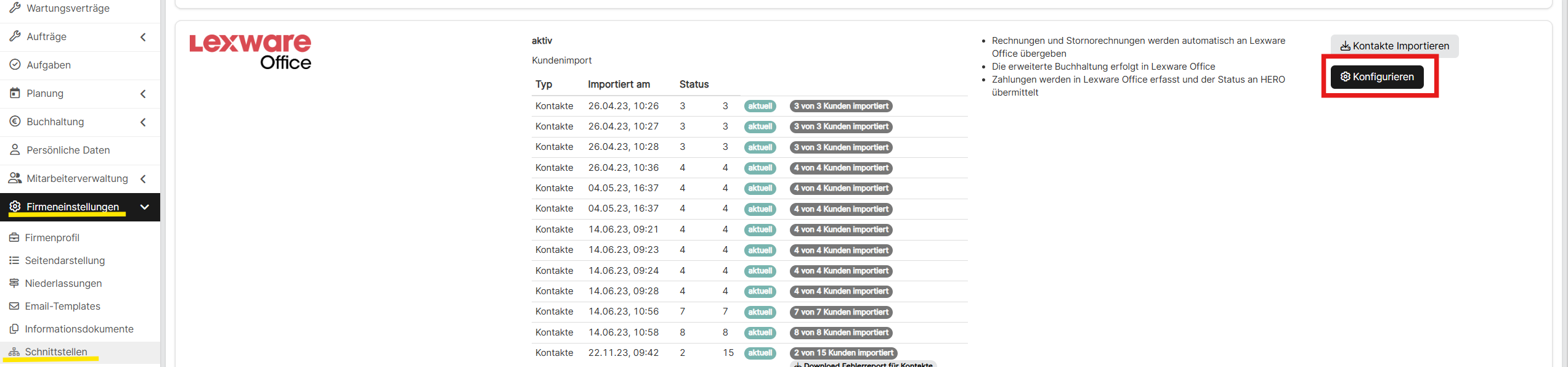Image resolution: width=1568 pixels, height=367 pixels.
Task: Expand the Mitarbeiterverwaltung submenu chevron
Action: 143,179
